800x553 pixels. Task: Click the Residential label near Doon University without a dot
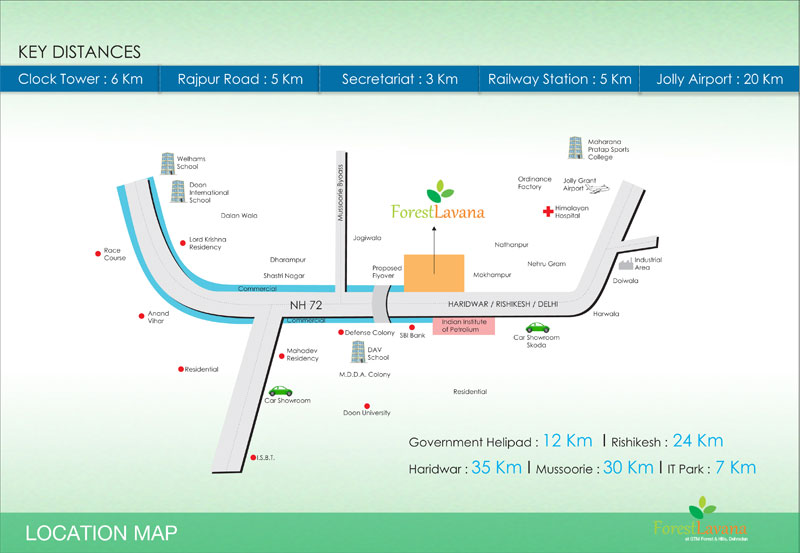tap(470, 392)
